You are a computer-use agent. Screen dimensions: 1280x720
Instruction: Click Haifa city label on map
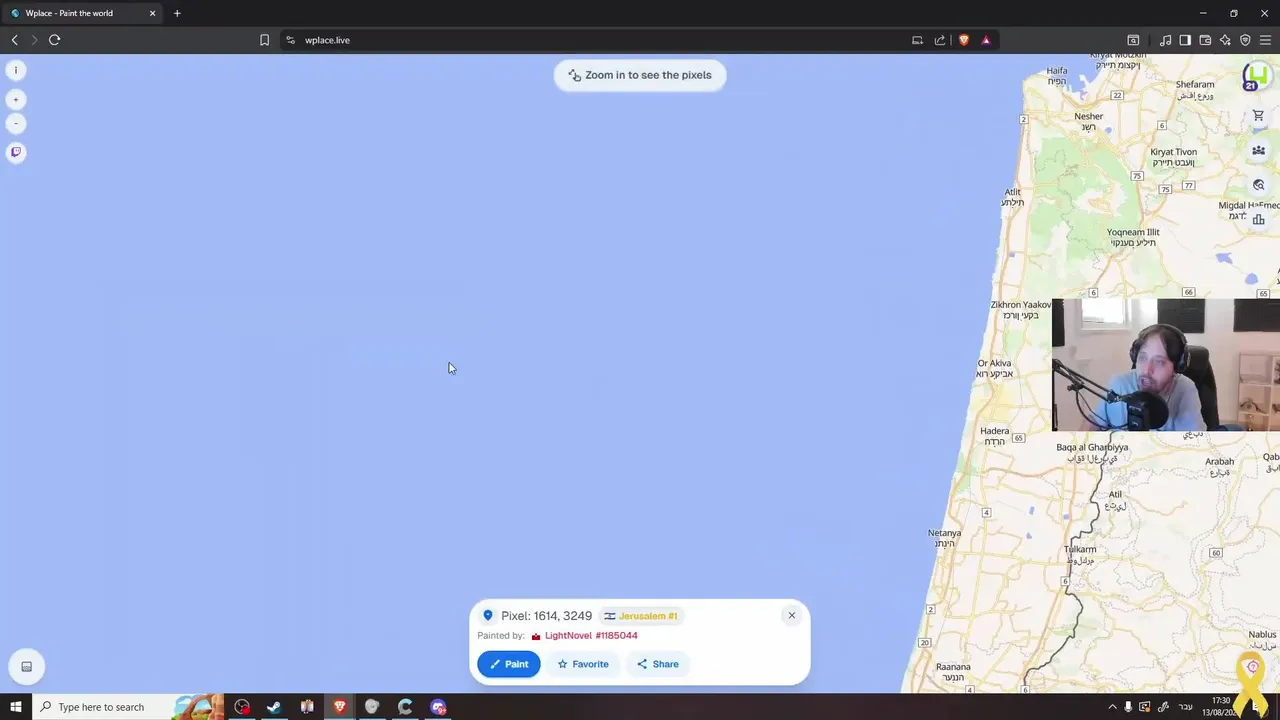tap(1057, 76)
